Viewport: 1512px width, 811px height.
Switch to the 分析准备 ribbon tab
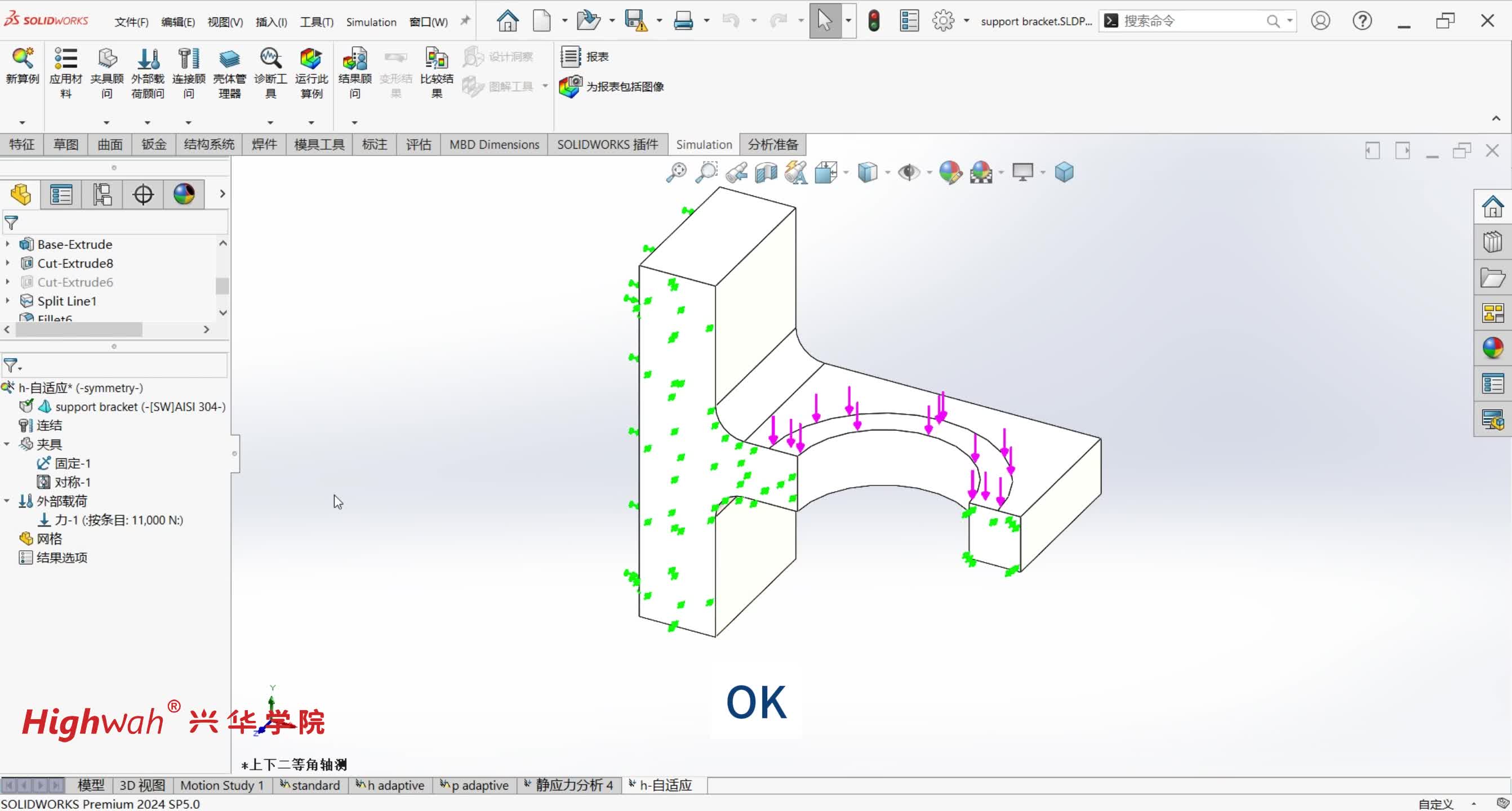point(772,144)
